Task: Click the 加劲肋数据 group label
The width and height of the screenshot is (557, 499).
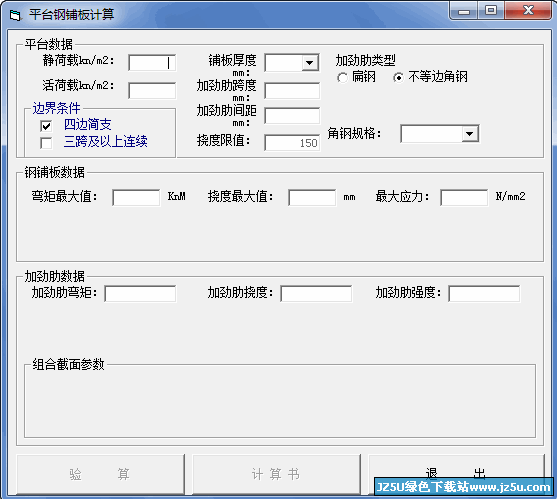Action: [x=55, y=276]
